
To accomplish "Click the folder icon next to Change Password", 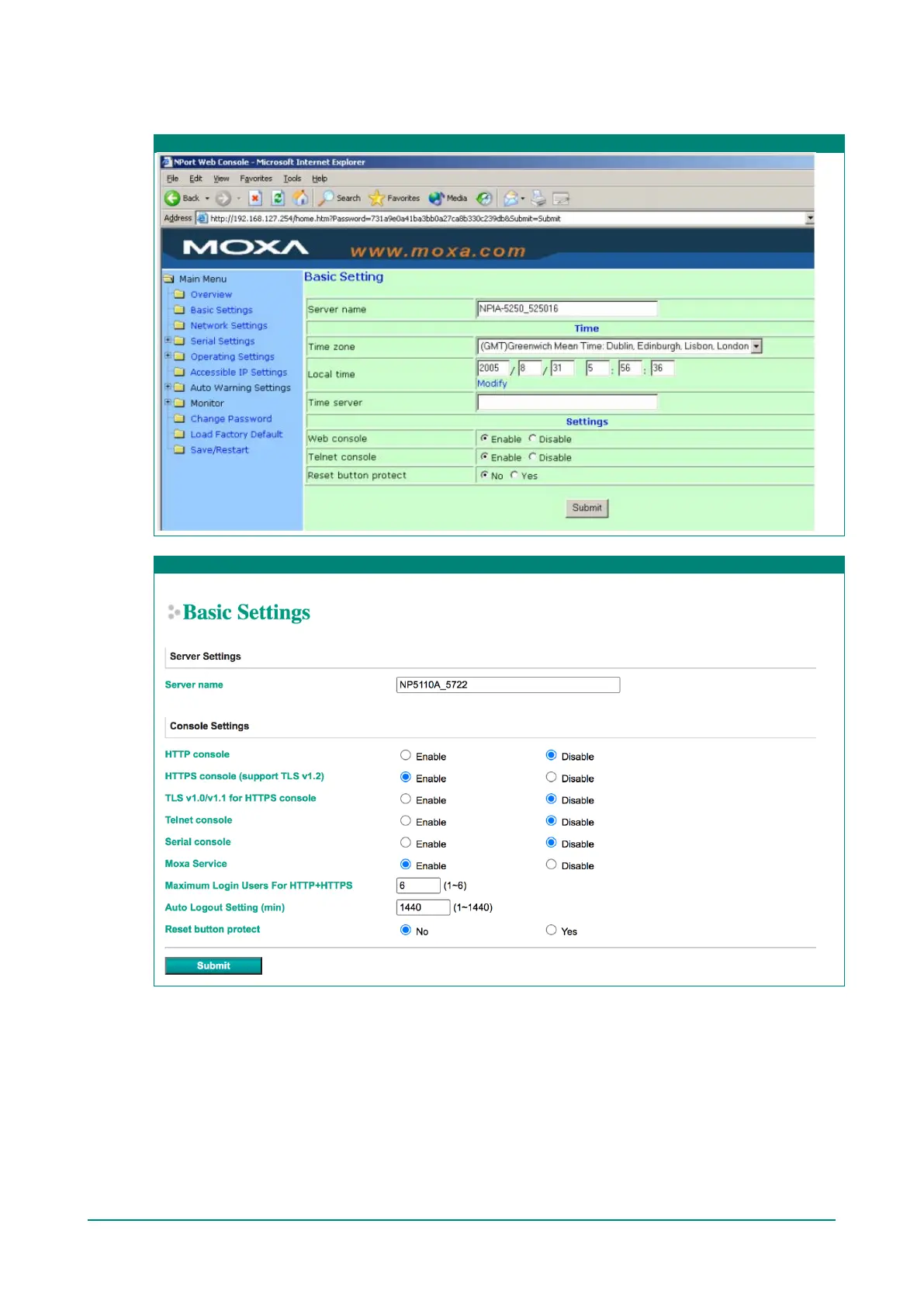I will coord(179,419).
